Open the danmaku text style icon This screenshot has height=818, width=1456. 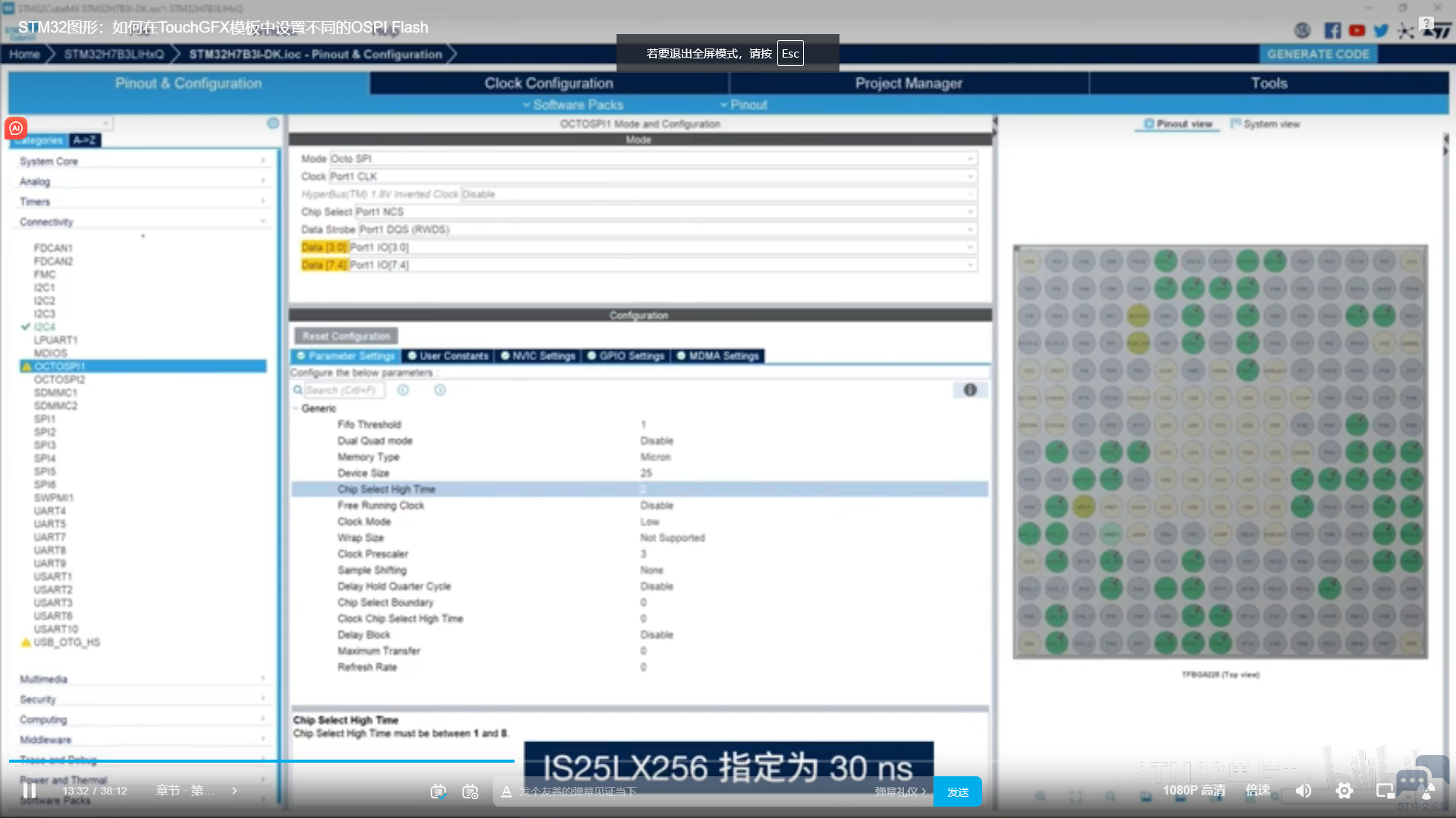tap(506, 791)
